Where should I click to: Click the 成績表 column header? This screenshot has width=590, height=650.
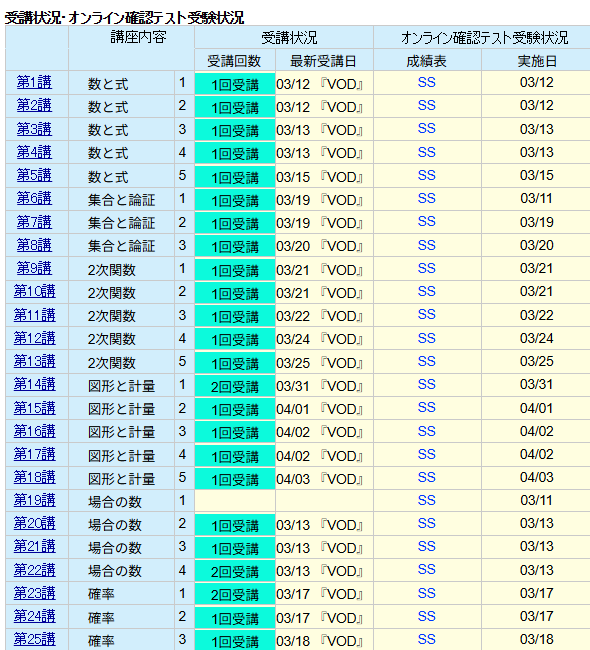pos(427,61)
